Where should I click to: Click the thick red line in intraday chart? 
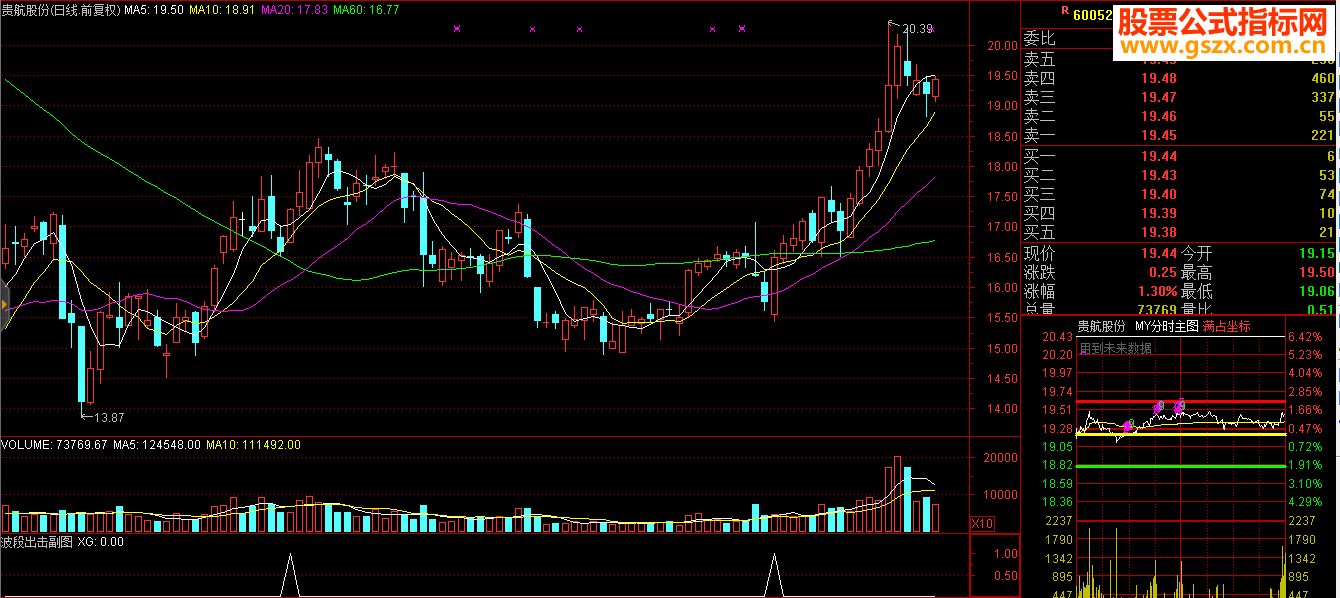tap(1180, 401)
